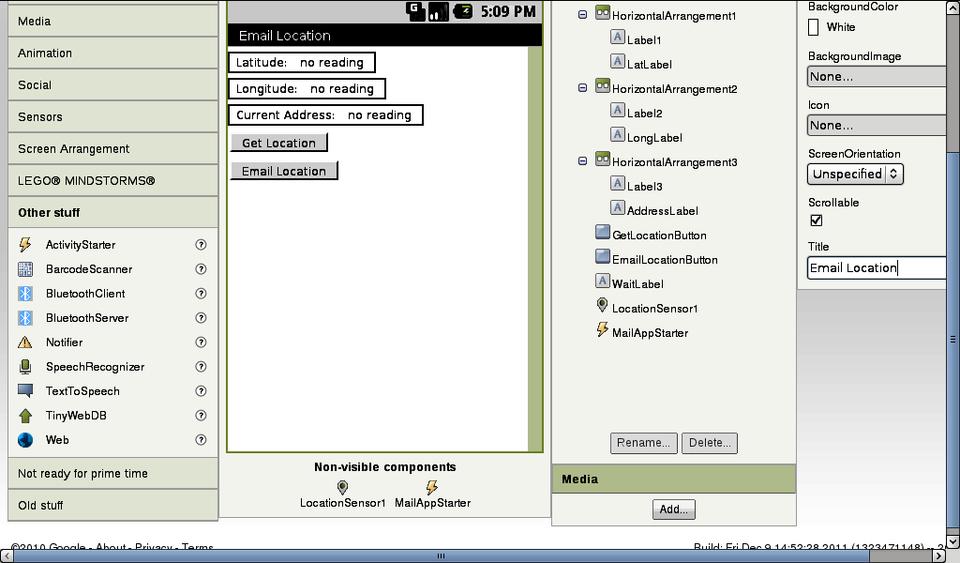Viewport: 960px width, 563px height.
Task: Open the ScreenOrientation dropdown
Action: tap(855, 174)
